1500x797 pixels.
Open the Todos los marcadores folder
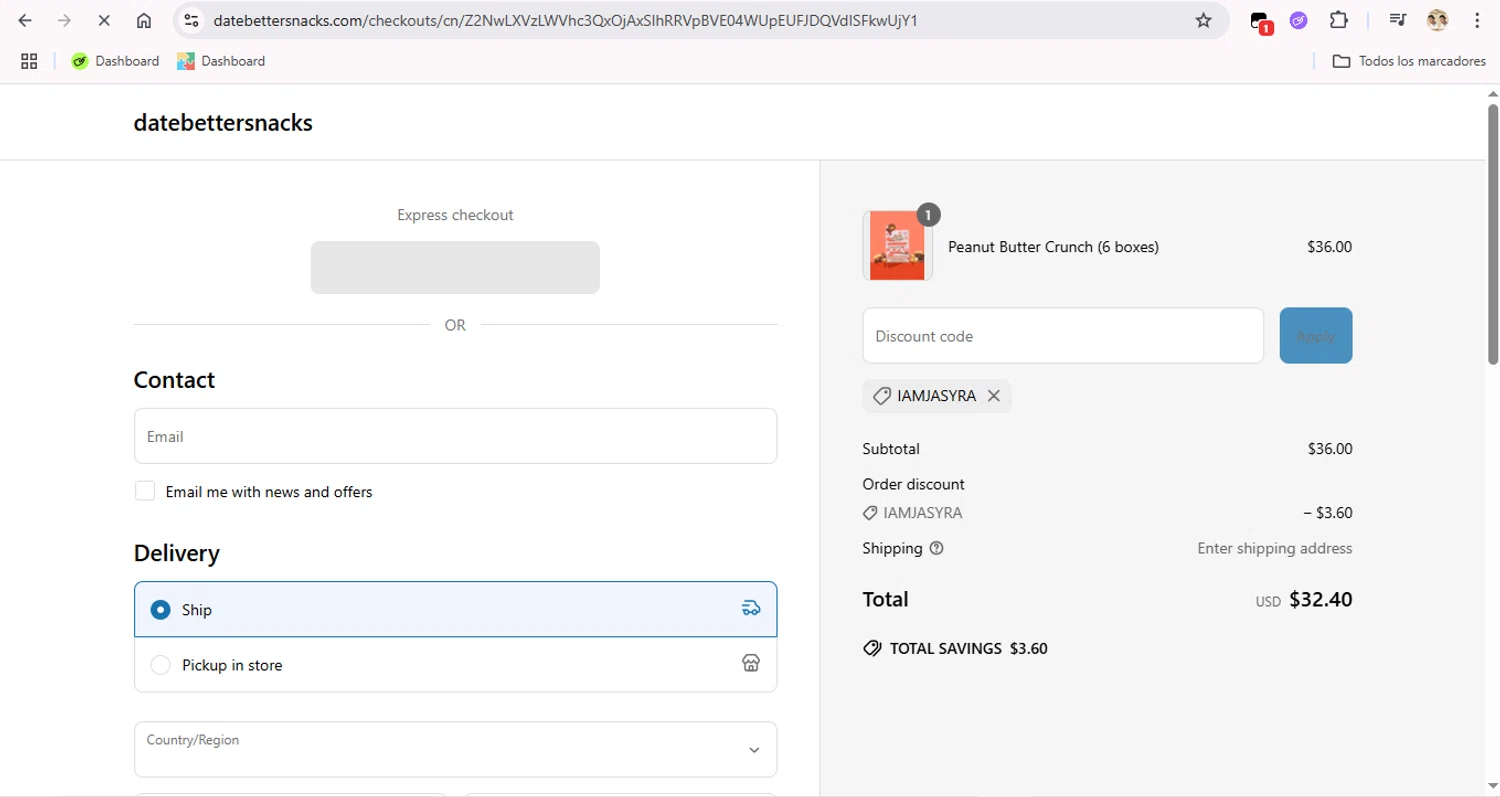[1409, 61]
